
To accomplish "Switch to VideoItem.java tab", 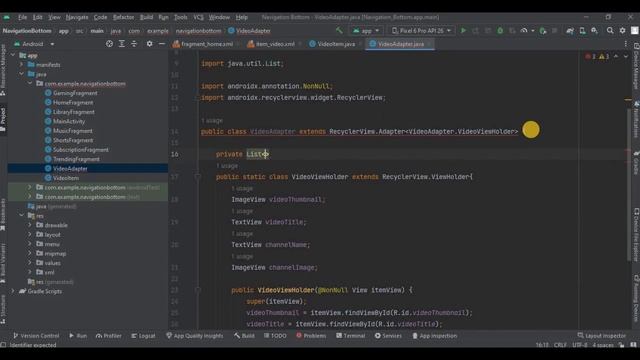I will tap(332, 44).
